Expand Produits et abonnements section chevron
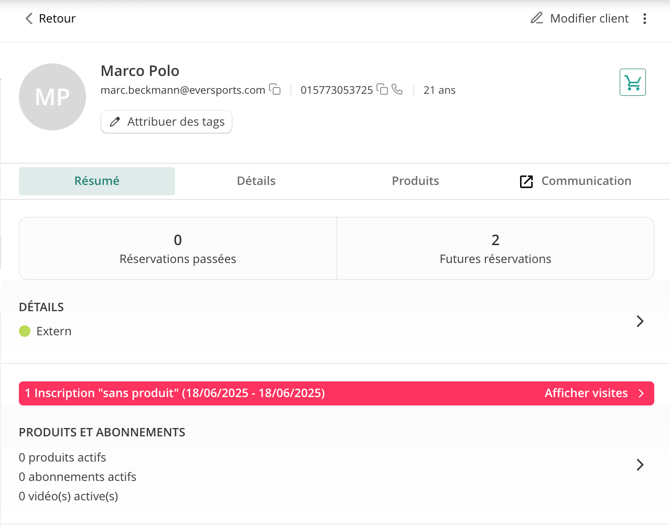This screenshot has height=527, width=670. pyautogui.click(x=640, y=465)
